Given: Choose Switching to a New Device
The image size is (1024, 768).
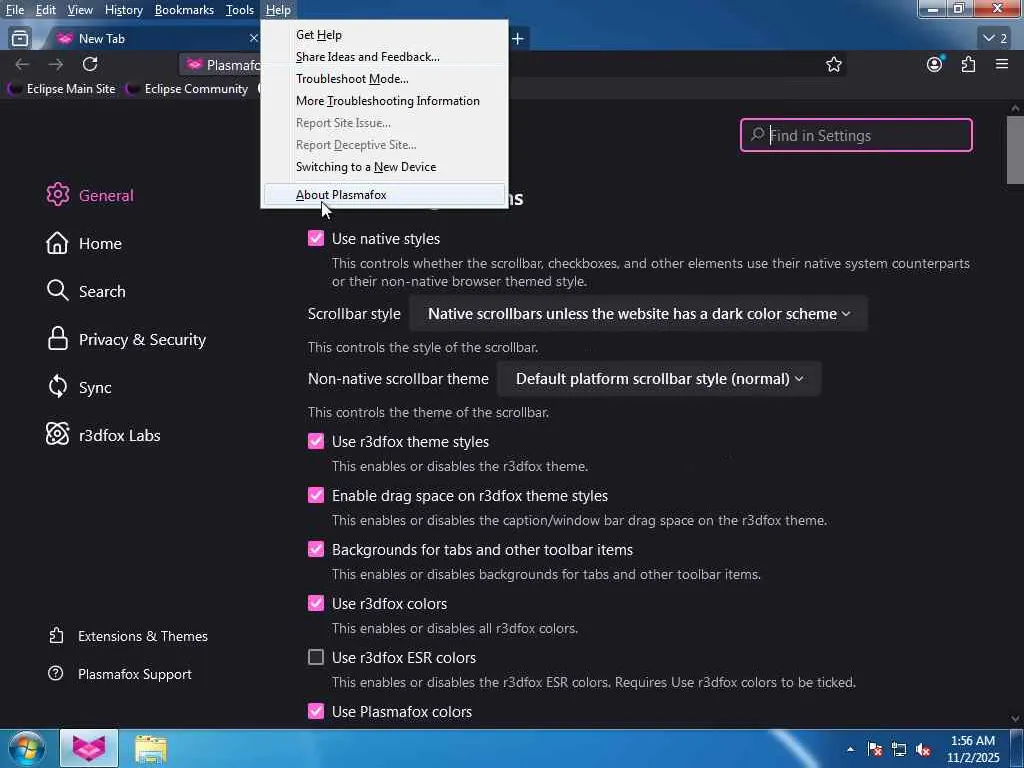Looking at the screenshot, I should coord(384,167).
